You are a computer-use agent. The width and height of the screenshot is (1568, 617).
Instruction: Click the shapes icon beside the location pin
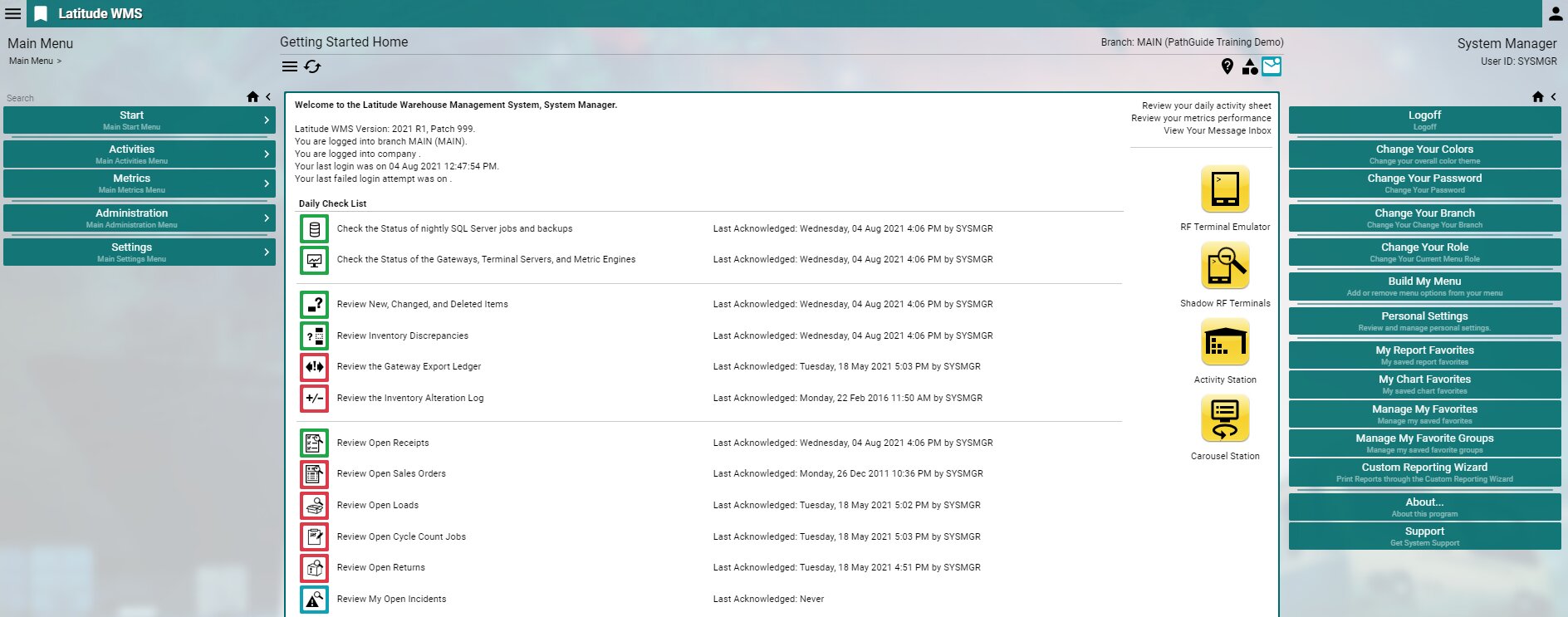coord(1249,66)
